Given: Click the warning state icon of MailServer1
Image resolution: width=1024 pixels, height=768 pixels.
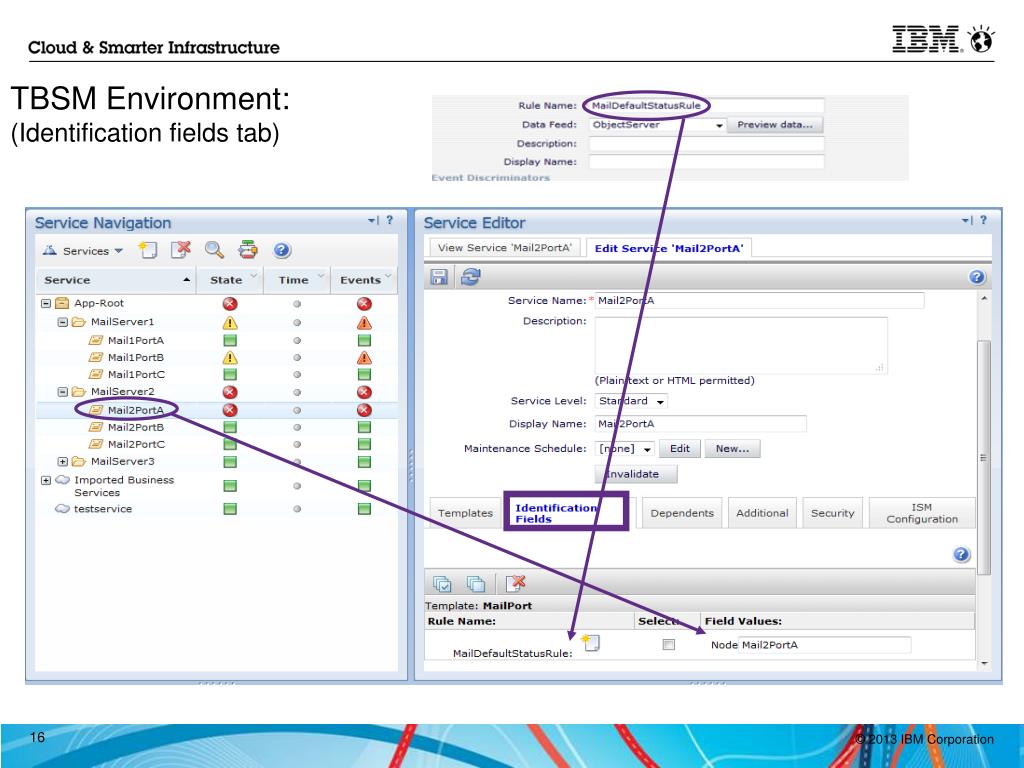Looking at the screenshot, I should coord(230,323).
